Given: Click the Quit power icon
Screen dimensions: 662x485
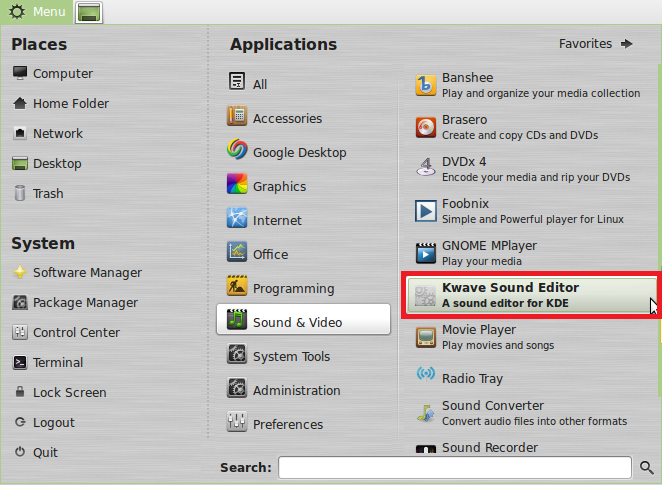Looking at the screenshot, I should tap(20, 452).
